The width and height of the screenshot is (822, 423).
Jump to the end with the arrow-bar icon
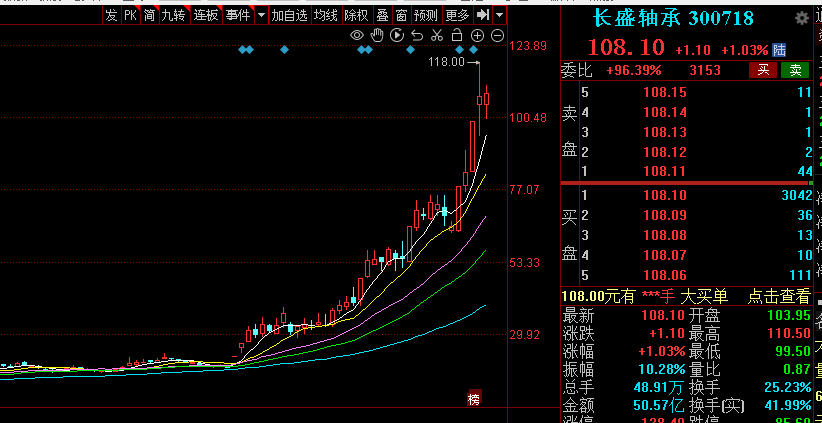(483, 15)
